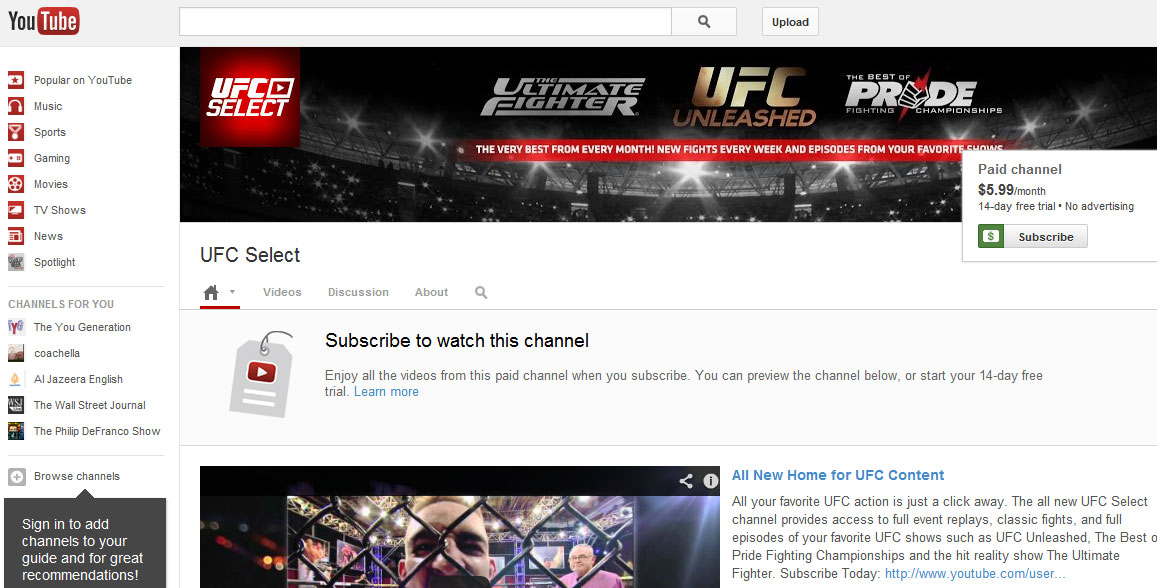The height and width of the screenshot is (588, 1157).
Task: Open the Gaming guide text link
Action: [x=52, y=158]
